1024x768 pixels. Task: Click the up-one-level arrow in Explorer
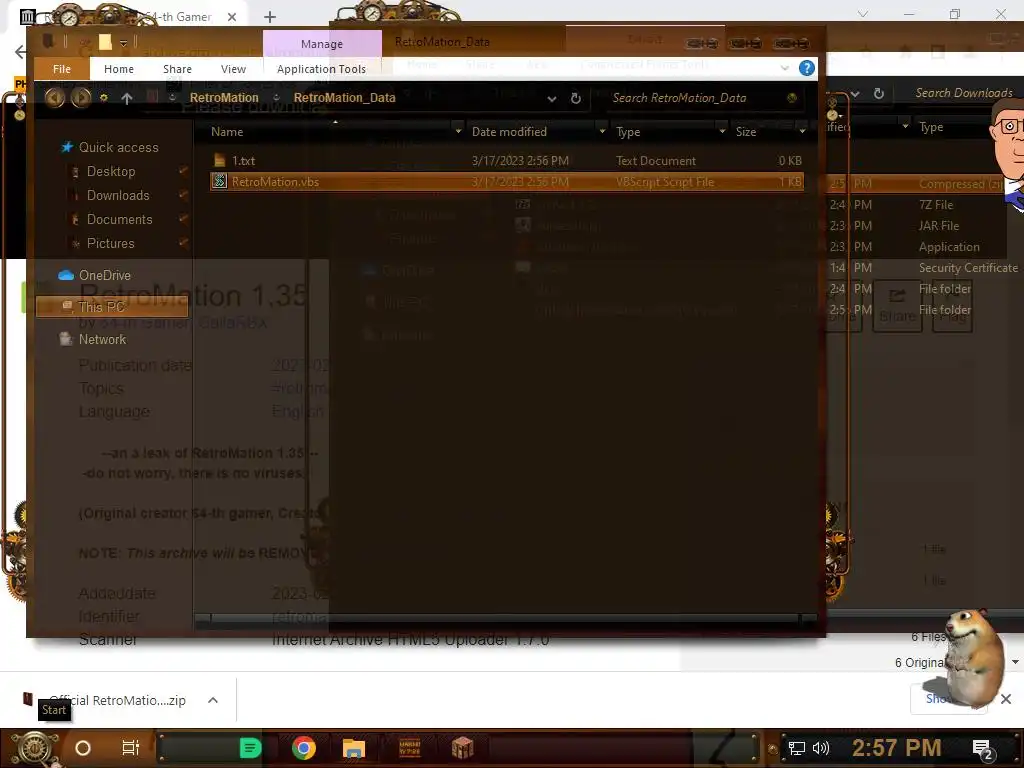point(127,98)
